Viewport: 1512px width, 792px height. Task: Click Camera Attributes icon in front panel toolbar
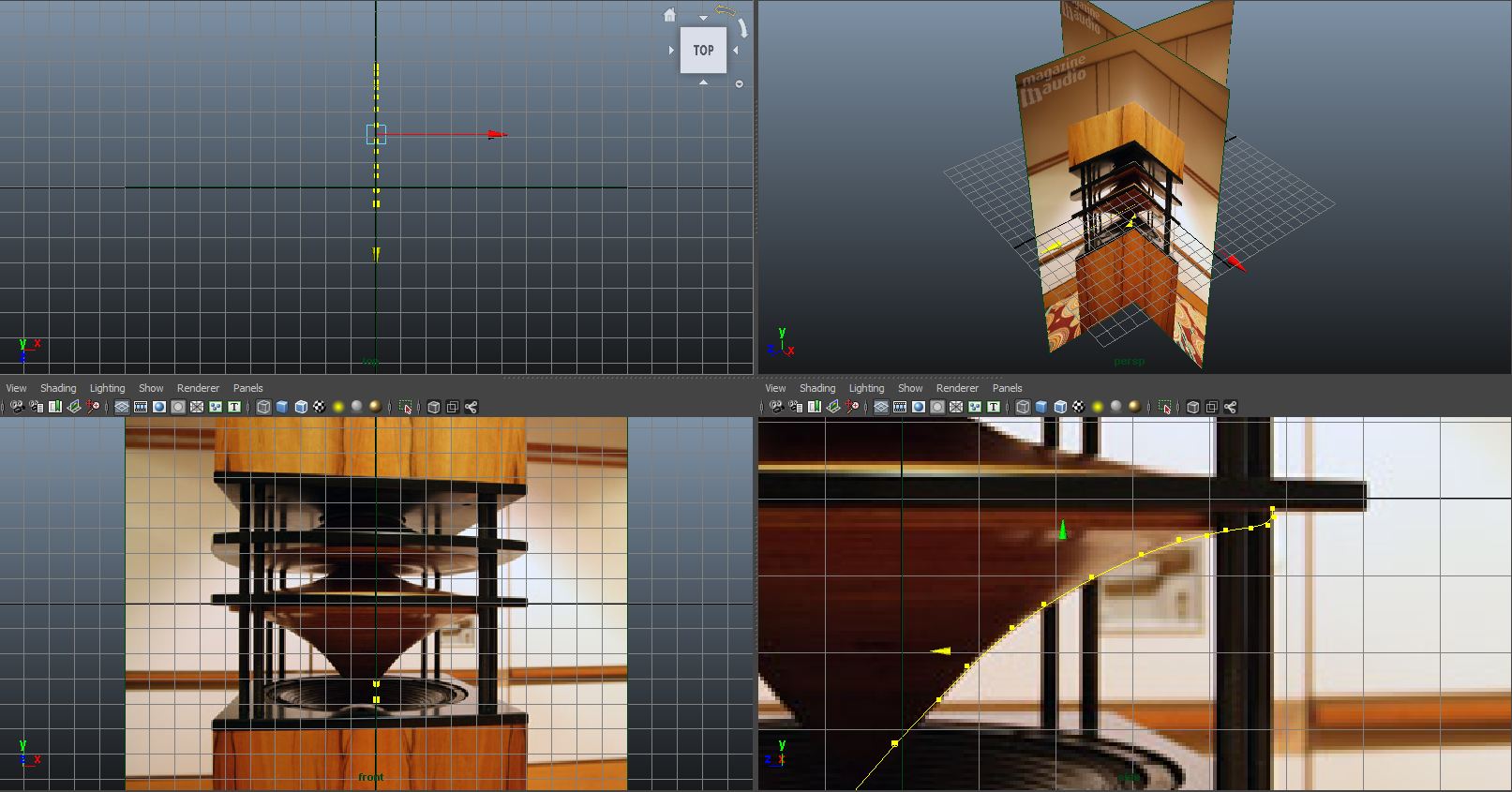(37, 407)
